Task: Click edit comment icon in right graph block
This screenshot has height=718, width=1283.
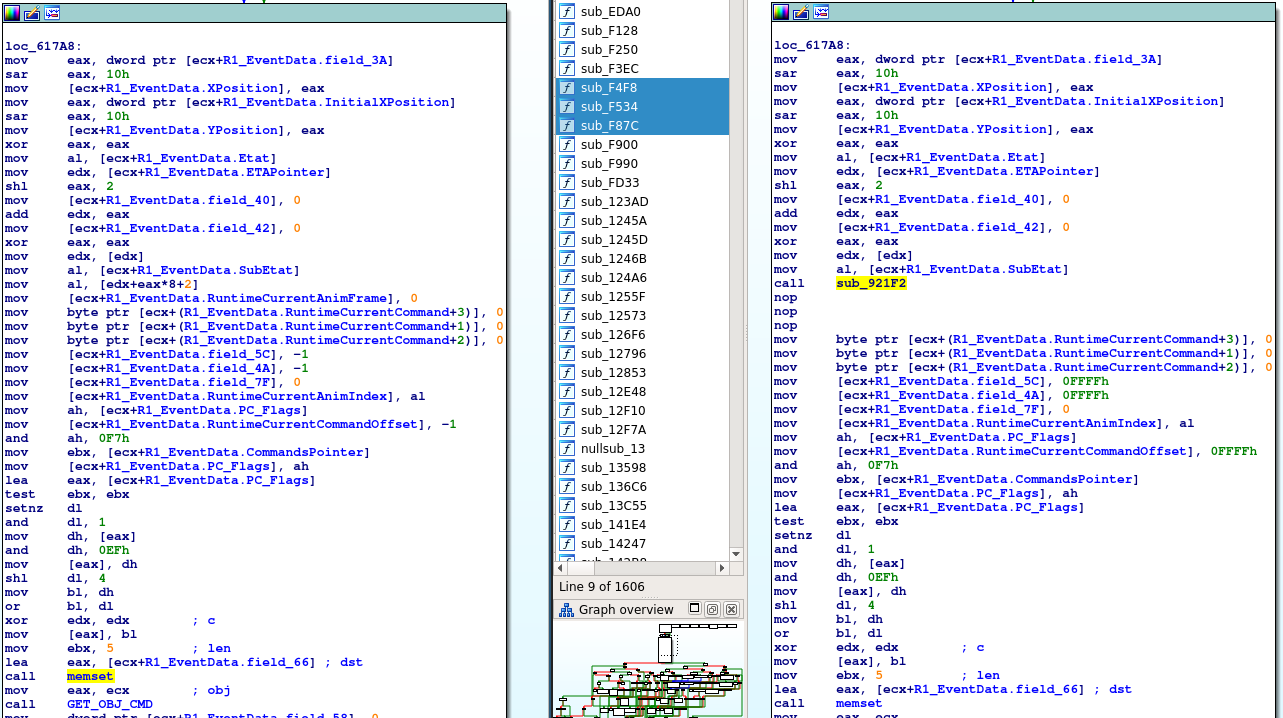Action: (x=802, y=13)
